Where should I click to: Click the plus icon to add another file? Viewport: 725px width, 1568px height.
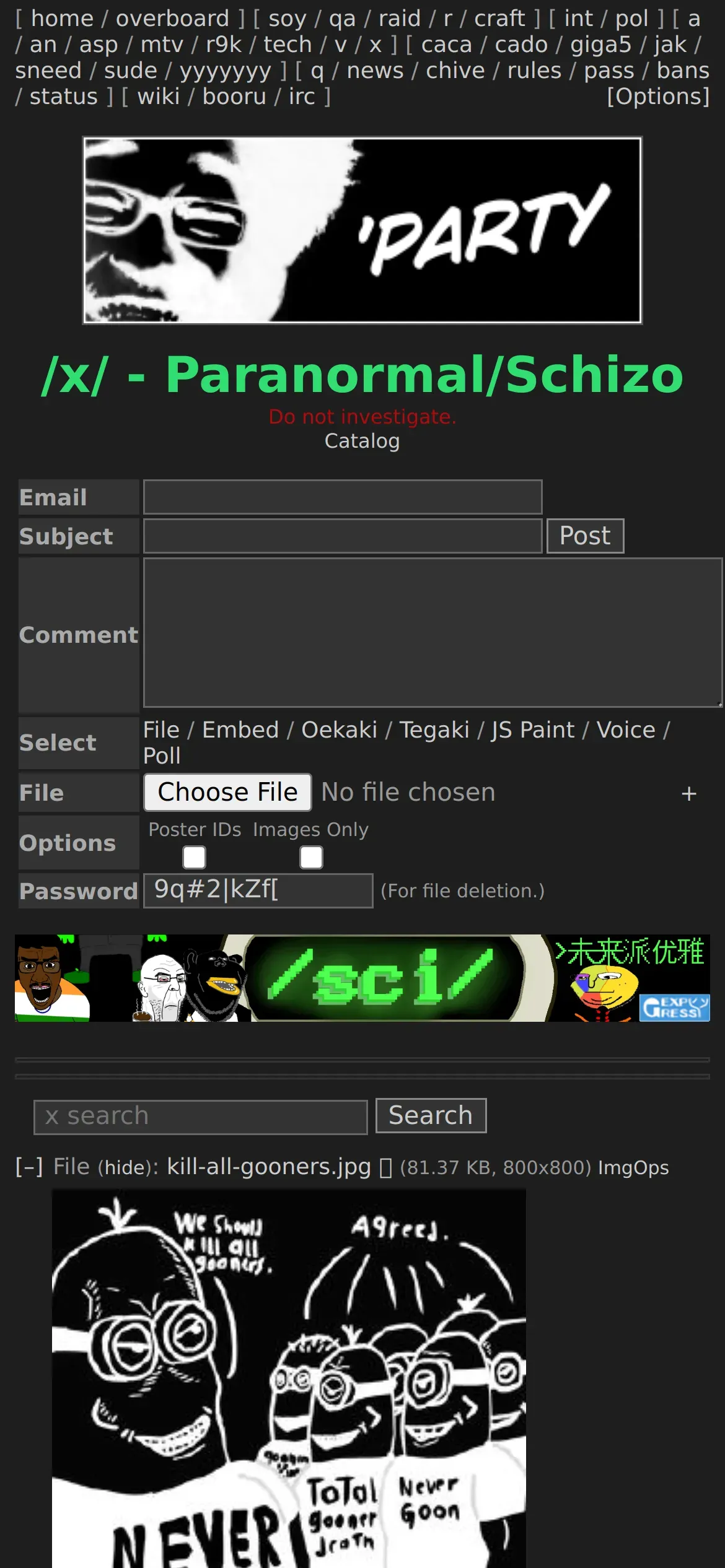click(688, 793)
